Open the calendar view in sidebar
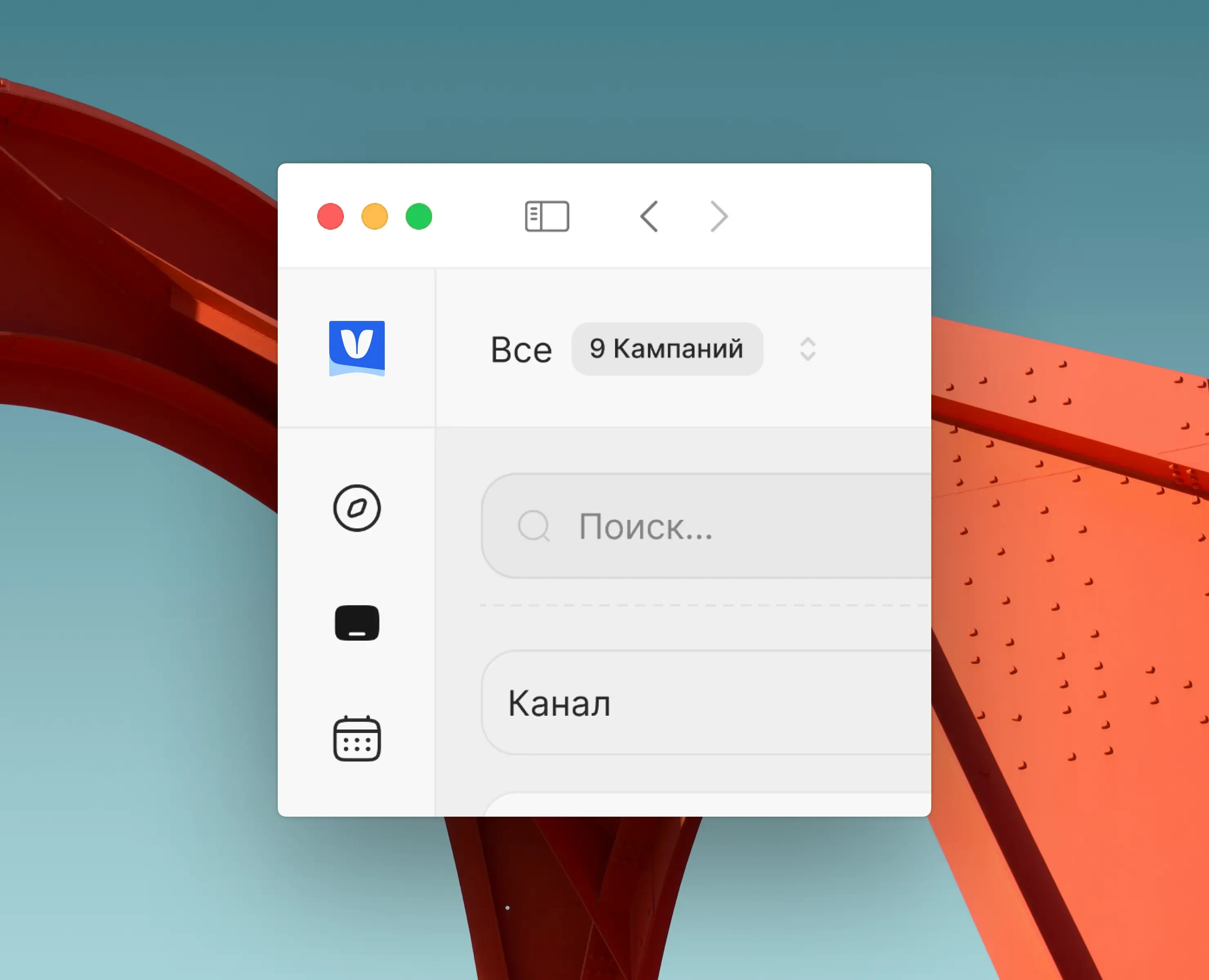The image size is (1209, 980). tap(357, 739)
